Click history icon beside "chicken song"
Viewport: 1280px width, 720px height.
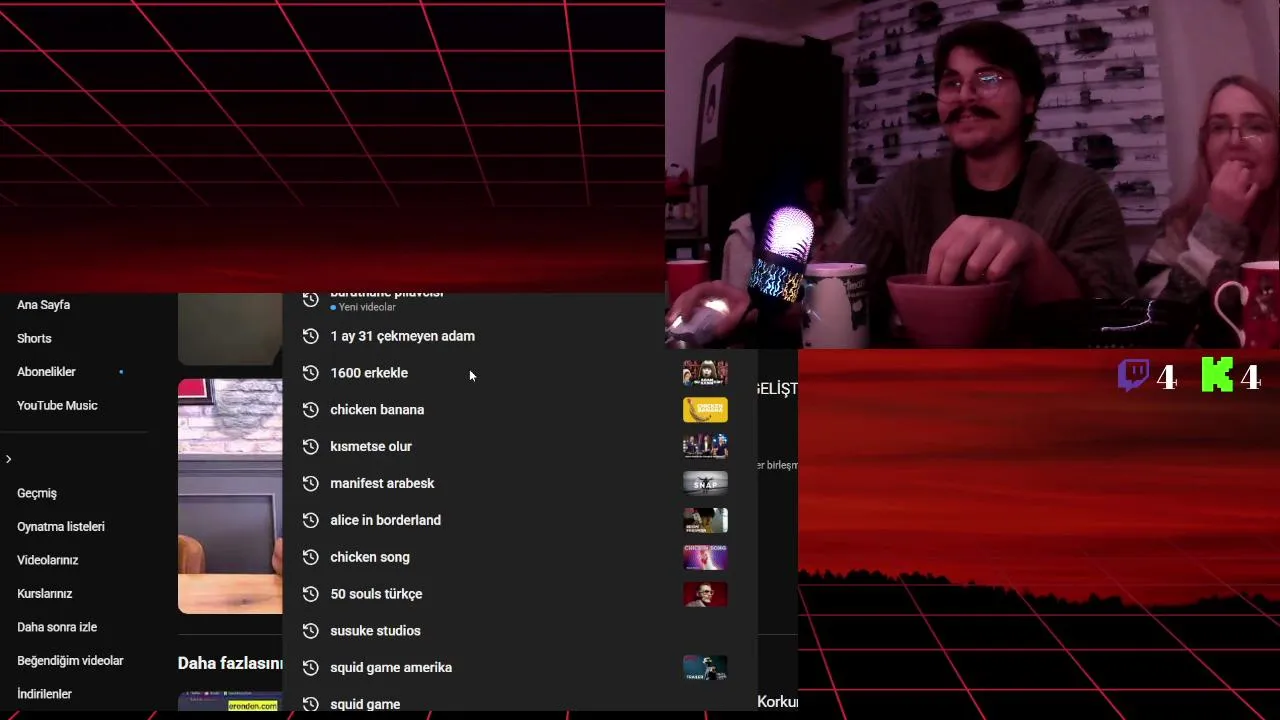(310, 557)
